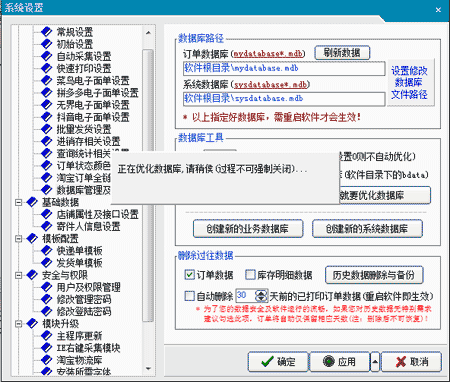This screenshot has height=382, width=450.
Task: Click the icon beside 快递单模板
Action: click(47, 251)
